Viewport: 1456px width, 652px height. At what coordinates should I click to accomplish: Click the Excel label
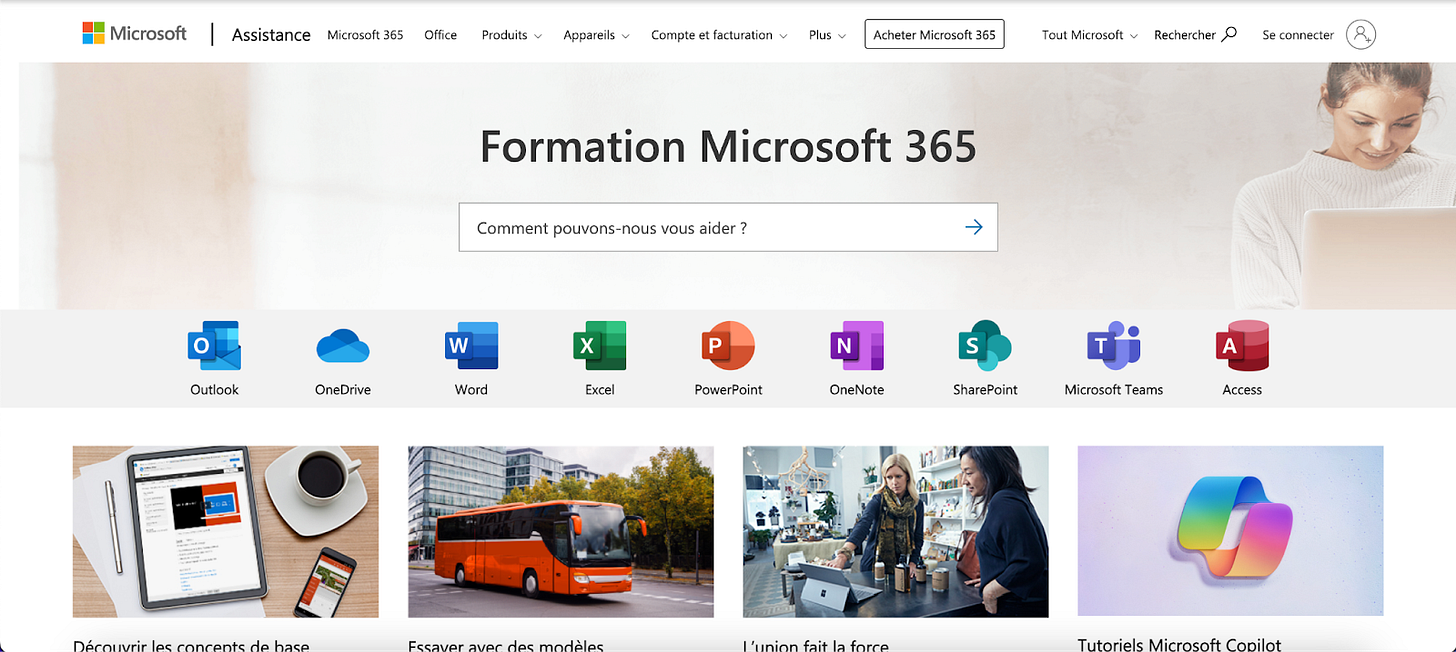[x=600, y=390]
